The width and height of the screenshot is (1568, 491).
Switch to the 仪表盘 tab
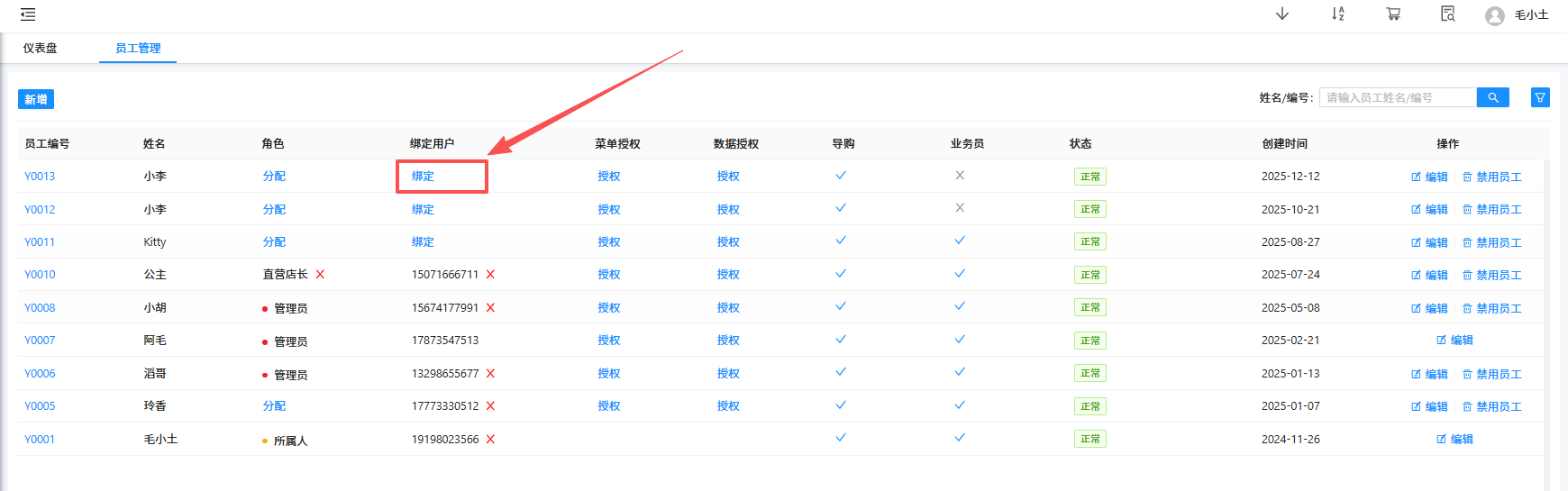[x=41, y=49]
